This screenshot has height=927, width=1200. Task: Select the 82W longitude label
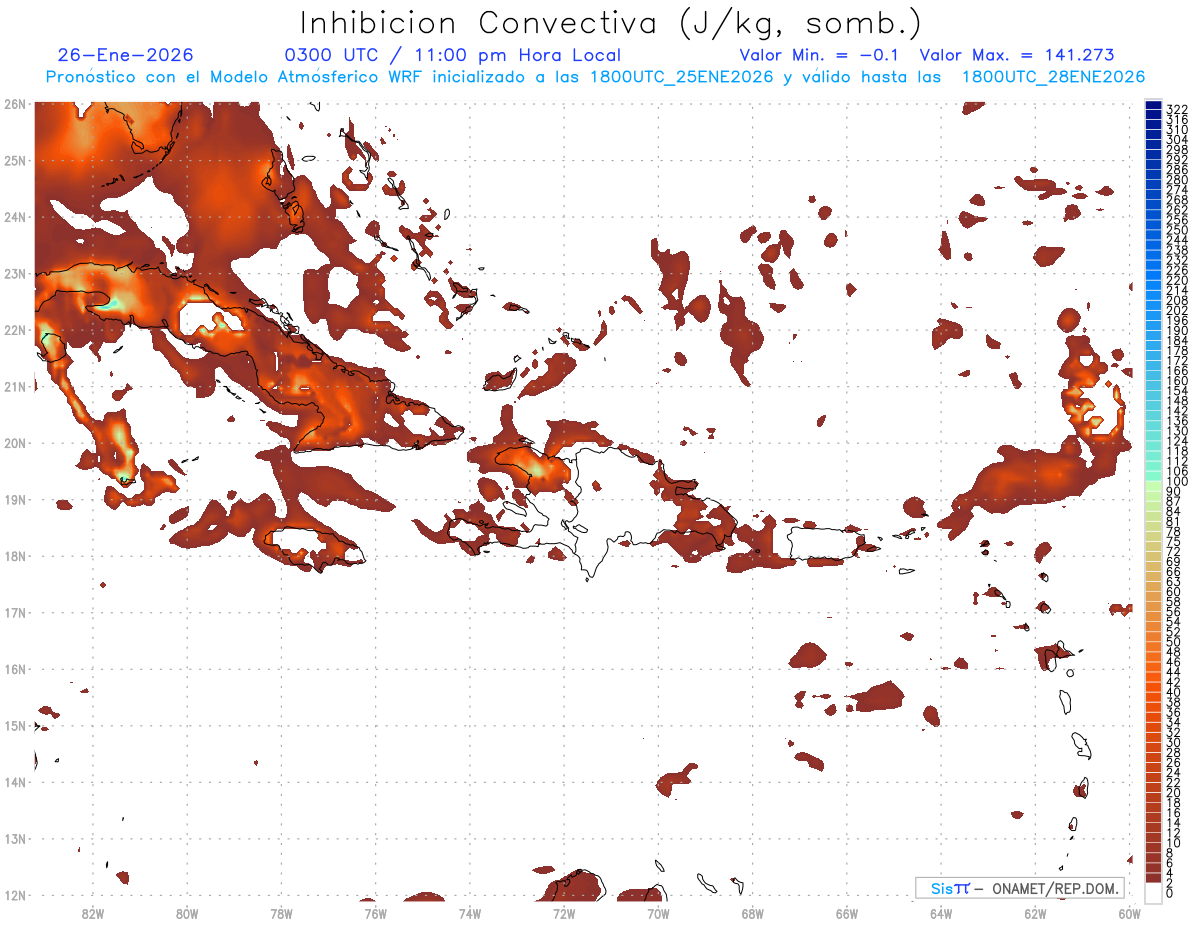[92, 913]
